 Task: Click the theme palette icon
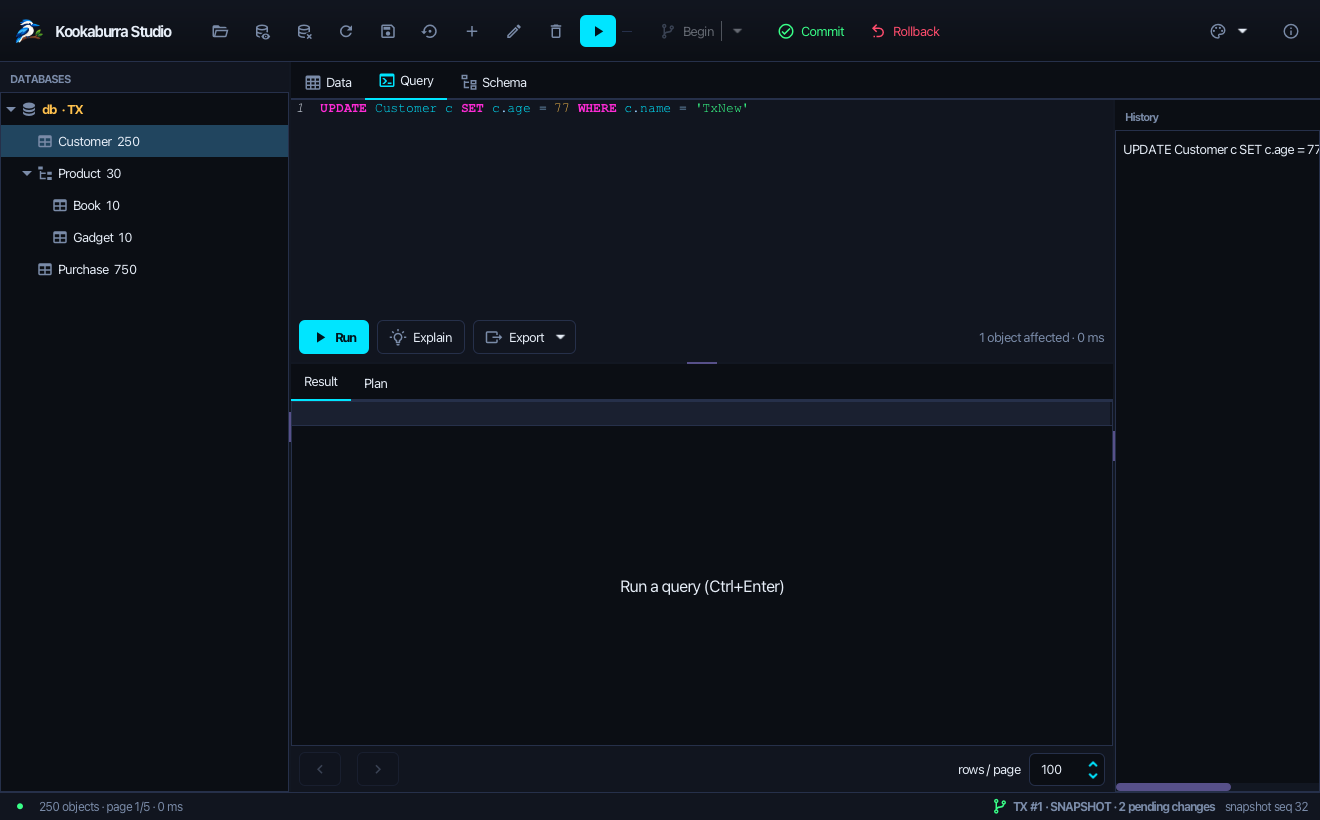click(x=1218, y=31)
